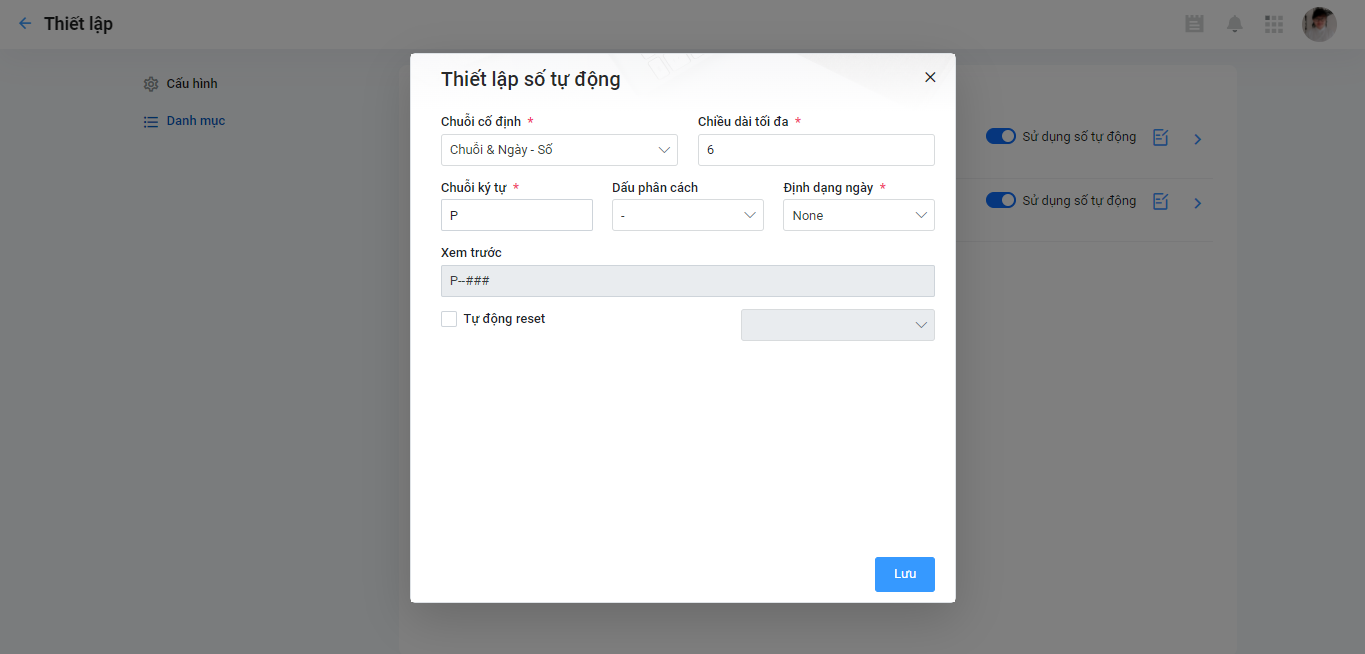Click the Lưu button

(x=905, y=574)
